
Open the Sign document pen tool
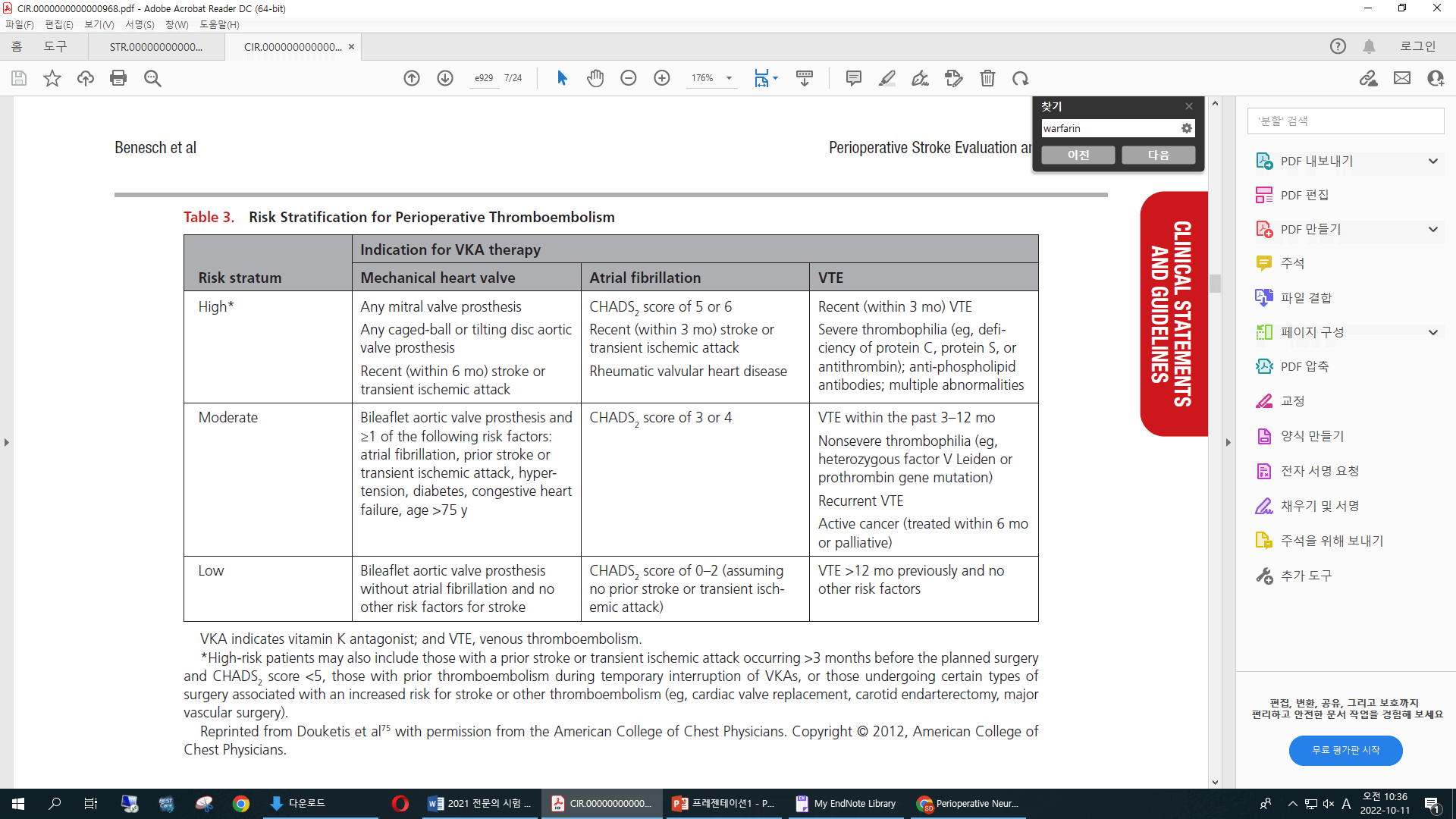(x=921, y=78)
